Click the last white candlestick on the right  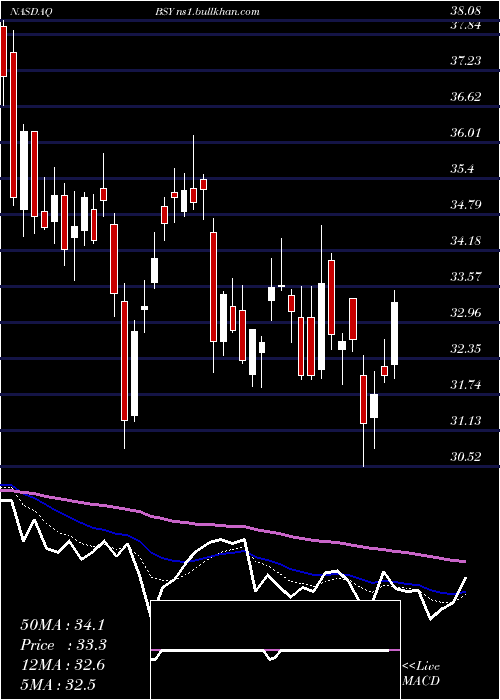tap(395, 334)
